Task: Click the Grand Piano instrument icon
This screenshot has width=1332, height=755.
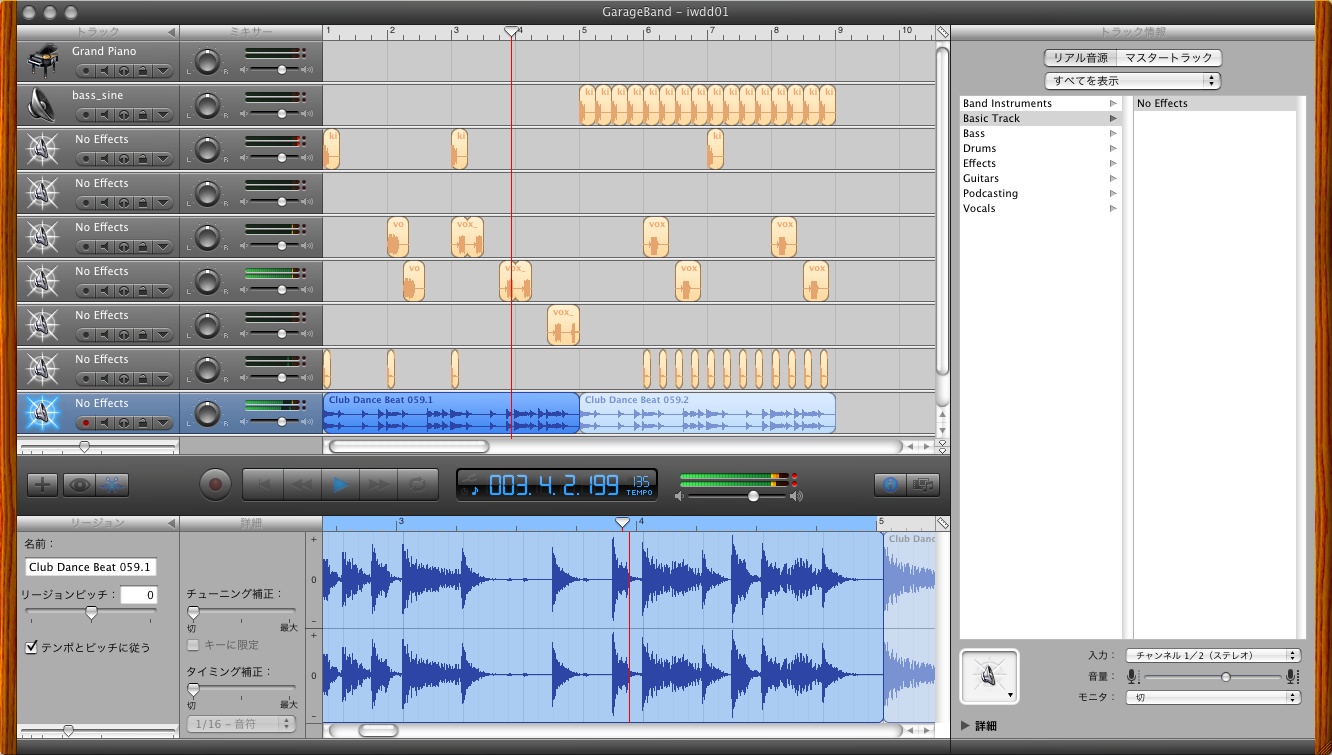Action: point(42,61)
